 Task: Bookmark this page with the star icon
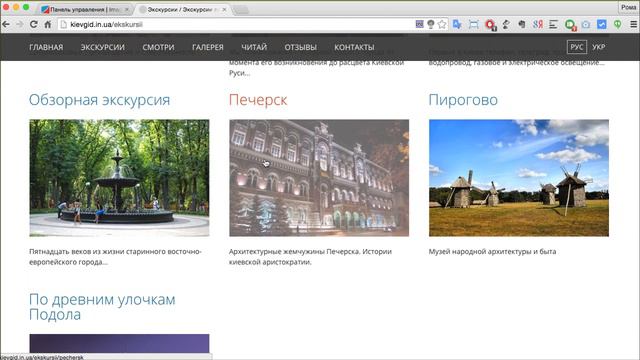[442, 24]
